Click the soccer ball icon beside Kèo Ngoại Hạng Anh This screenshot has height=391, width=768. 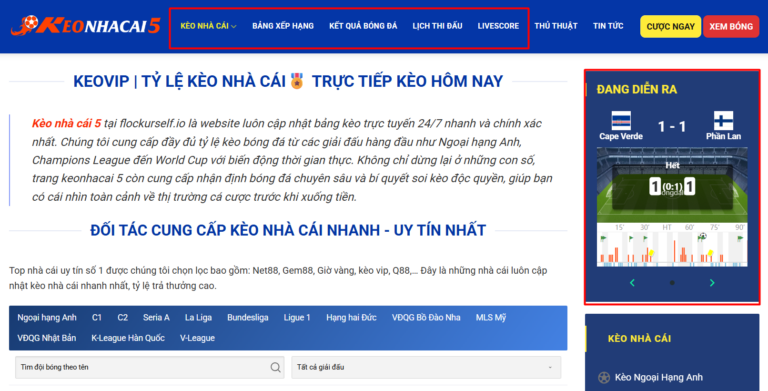(x=603, y=377)
